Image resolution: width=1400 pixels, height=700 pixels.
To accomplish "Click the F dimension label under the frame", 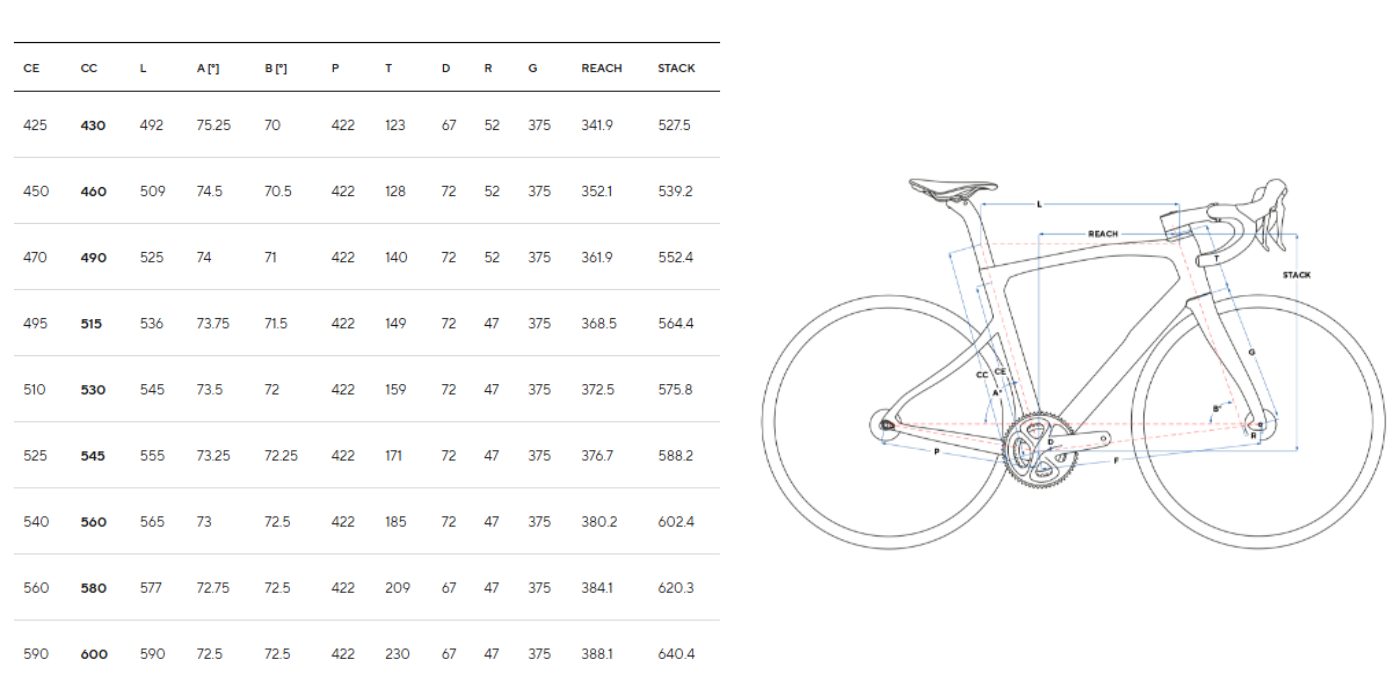I will (x=1116, y=461).
